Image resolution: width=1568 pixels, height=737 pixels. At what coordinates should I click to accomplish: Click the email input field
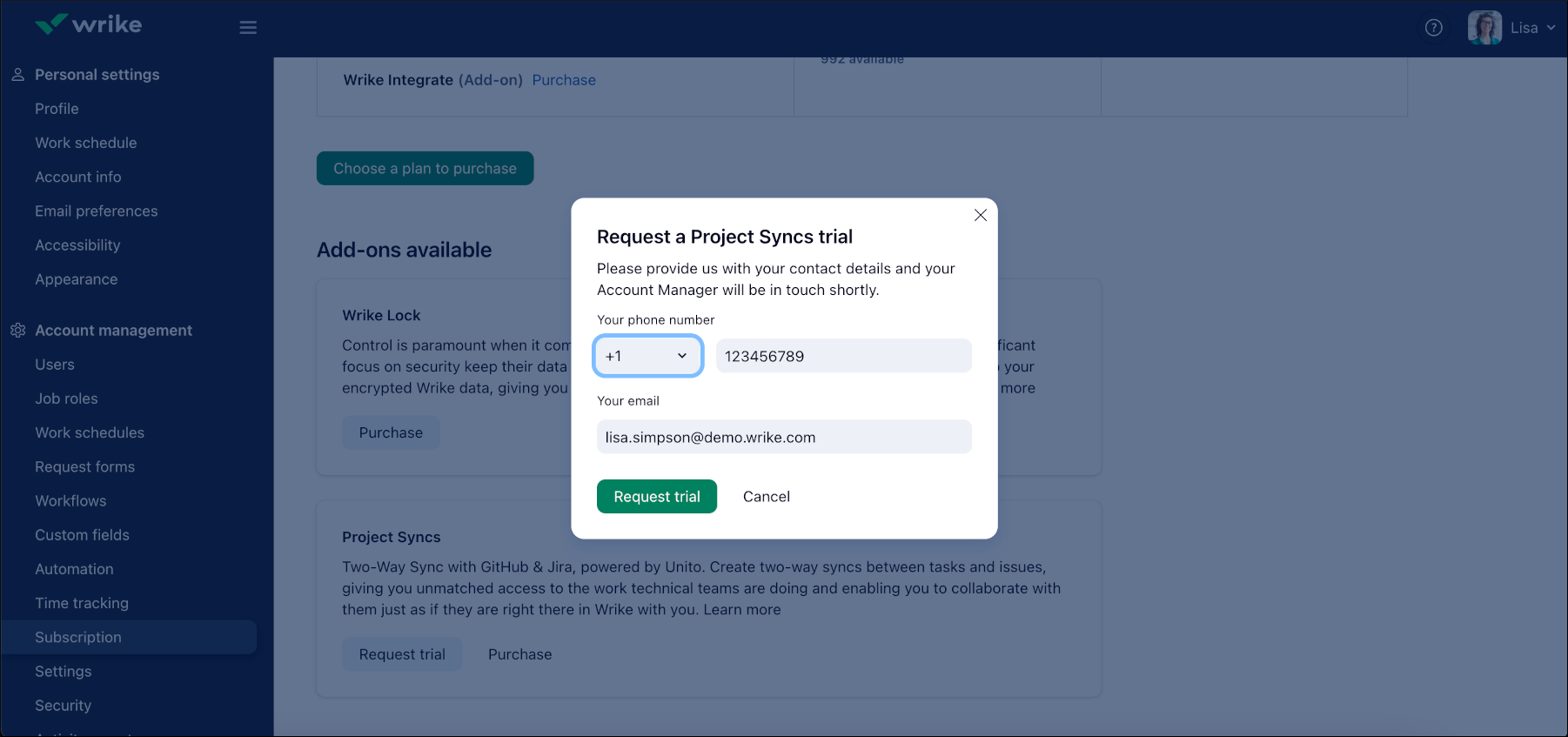[x=783, y=437]
